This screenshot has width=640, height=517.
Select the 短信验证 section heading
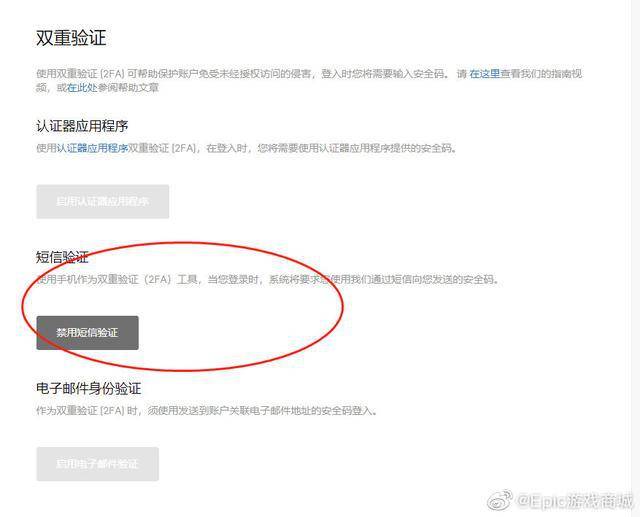point(62,257)
